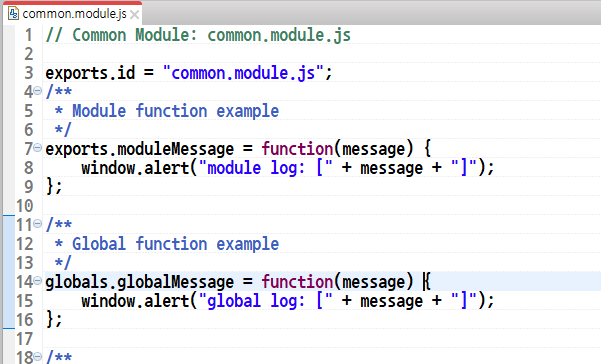601x364 pixels.
Task: Click the closing '};' on line 16
Action: pyautogui.click(x=54, y=320)
